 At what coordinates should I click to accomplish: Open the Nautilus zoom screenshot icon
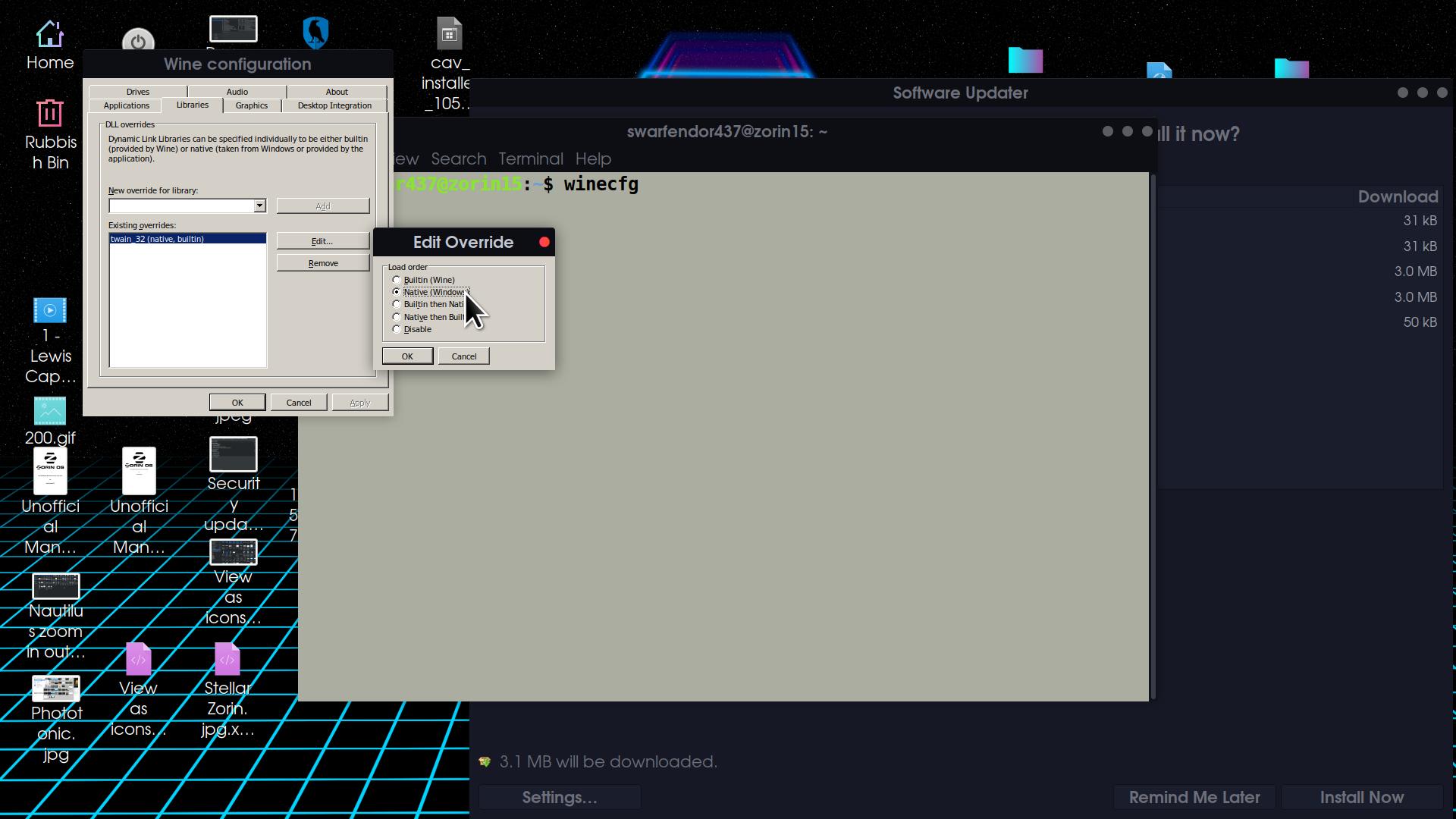pyautogui.click(x=56, y=586)
